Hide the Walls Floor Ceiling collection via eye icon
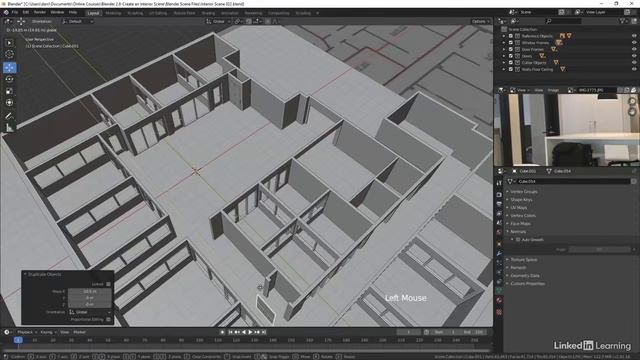 click(634, 69)
